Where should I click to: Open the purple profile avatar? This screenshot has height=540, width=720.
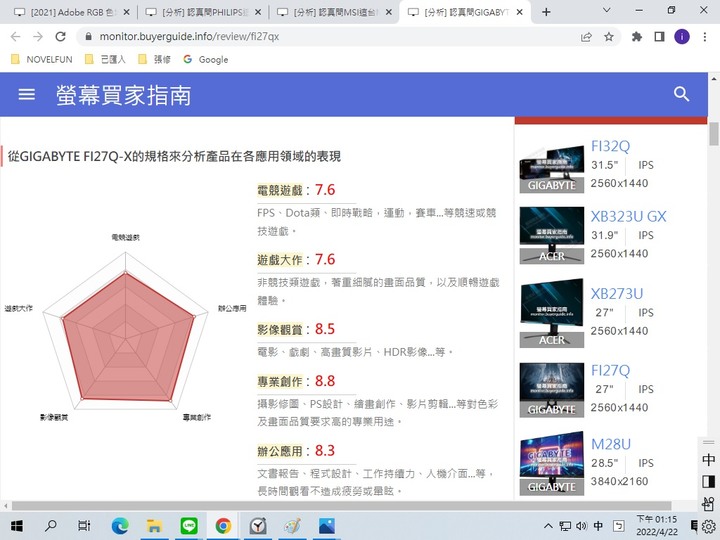[682, 37]
